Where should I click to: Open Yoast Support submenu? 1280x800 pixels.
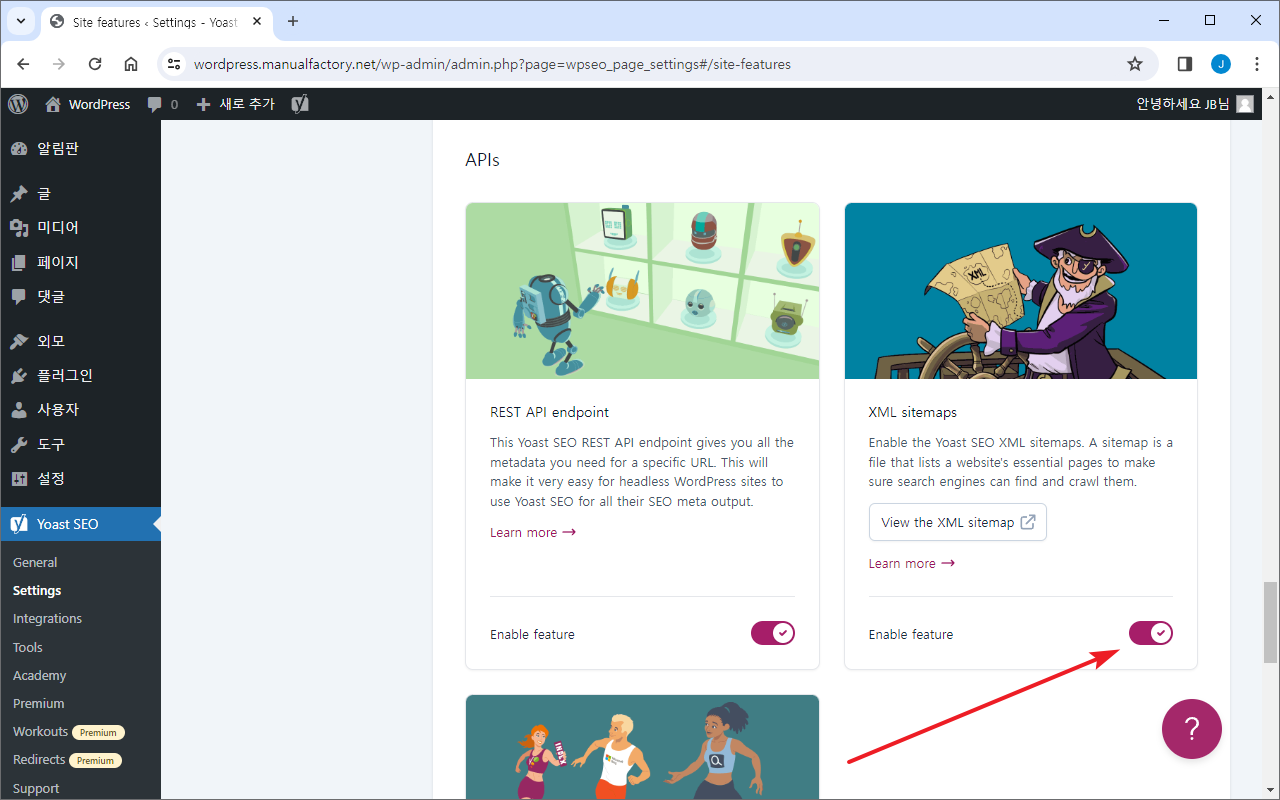click(36, 788)
